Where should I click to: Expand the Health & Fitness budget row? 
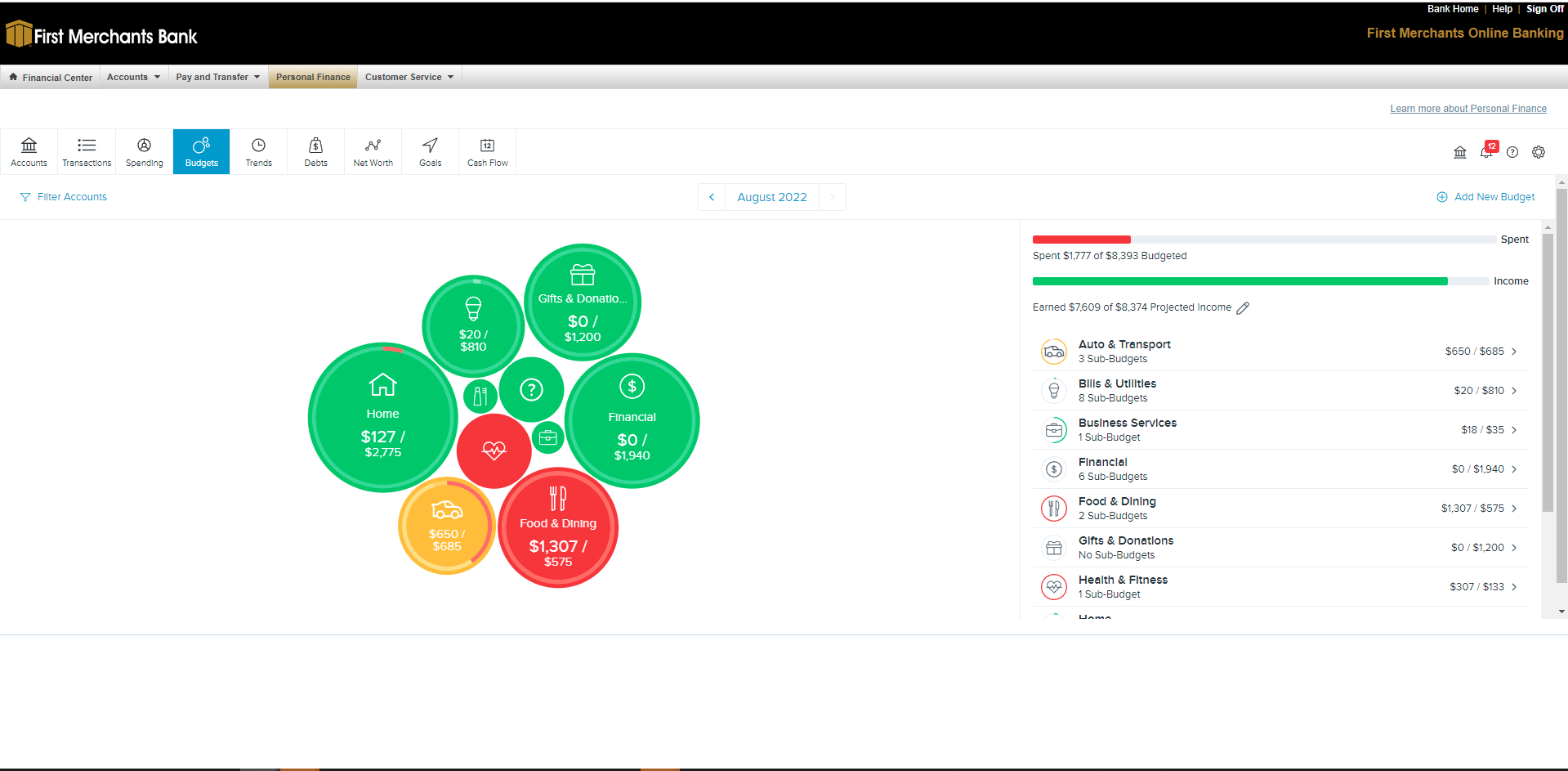(x=1280, y=587)
